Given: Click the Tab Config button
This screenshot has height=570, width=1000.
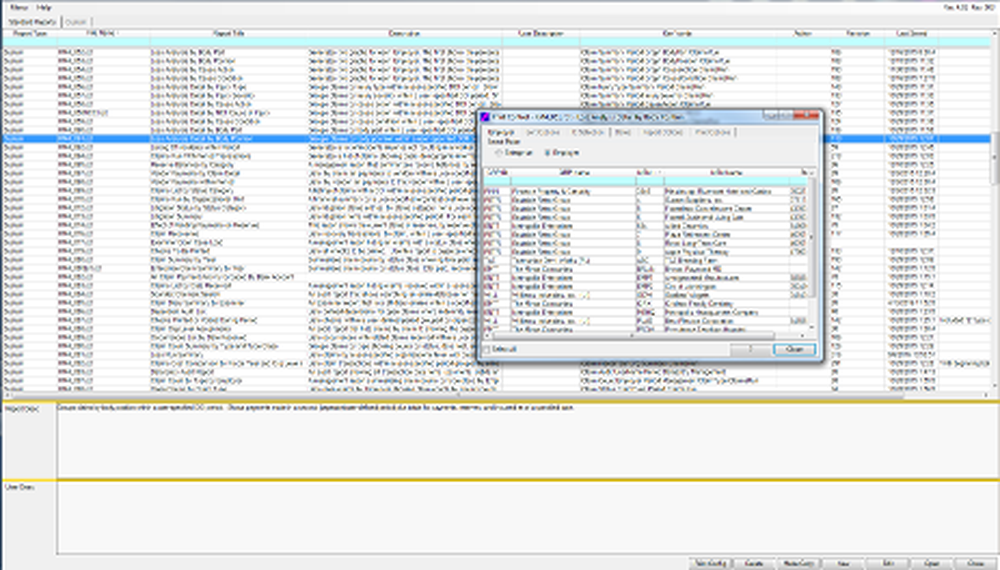Looking at the screenshot, I should click(709, 562).
